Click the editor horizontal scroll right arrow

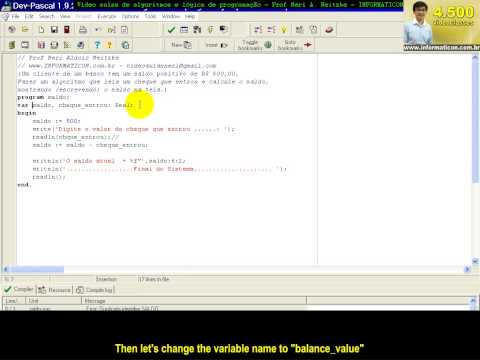467,269
